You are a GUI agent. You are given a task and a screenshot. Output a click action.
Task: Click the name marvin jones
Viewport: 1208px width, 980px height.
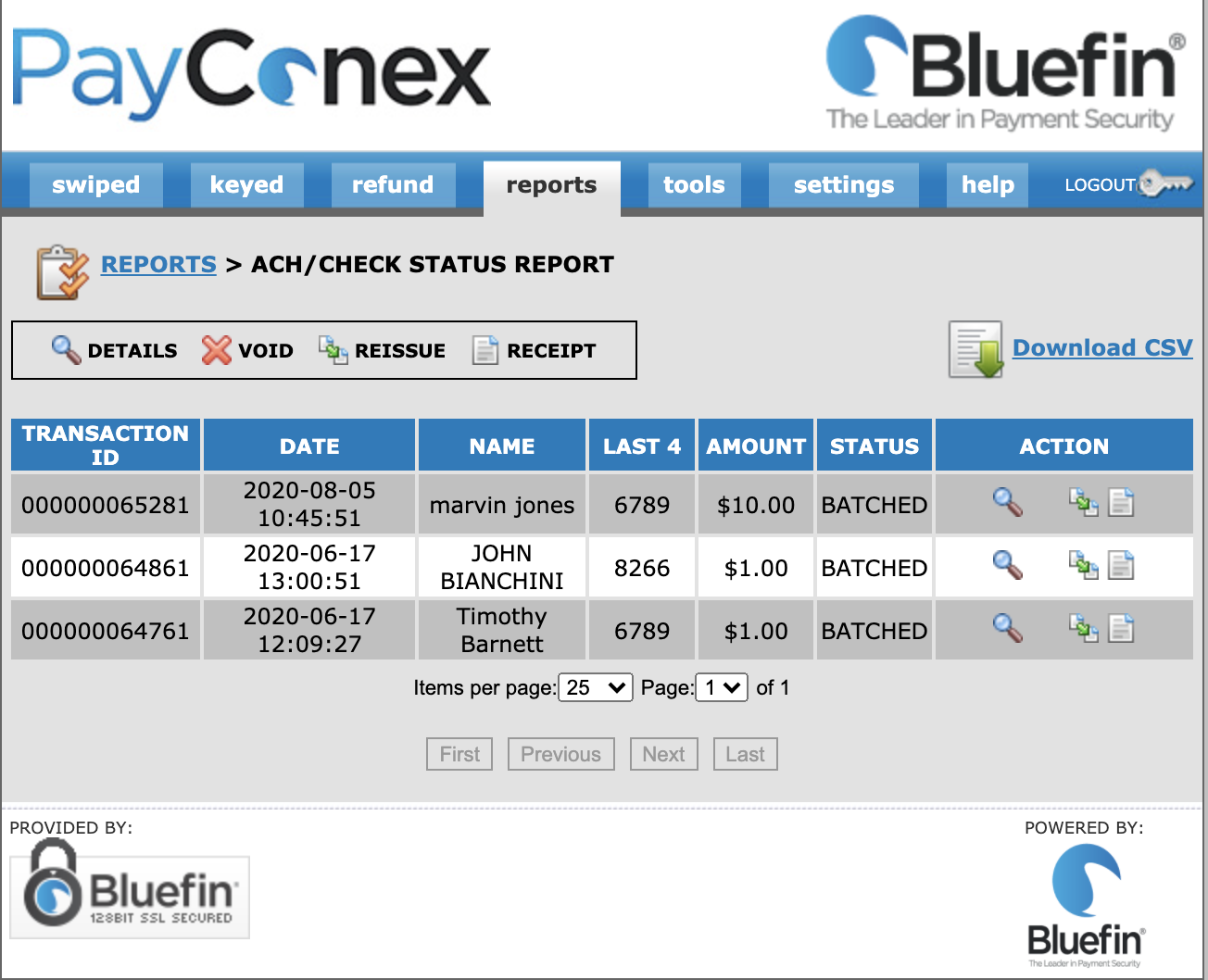(x=502, y=505)
